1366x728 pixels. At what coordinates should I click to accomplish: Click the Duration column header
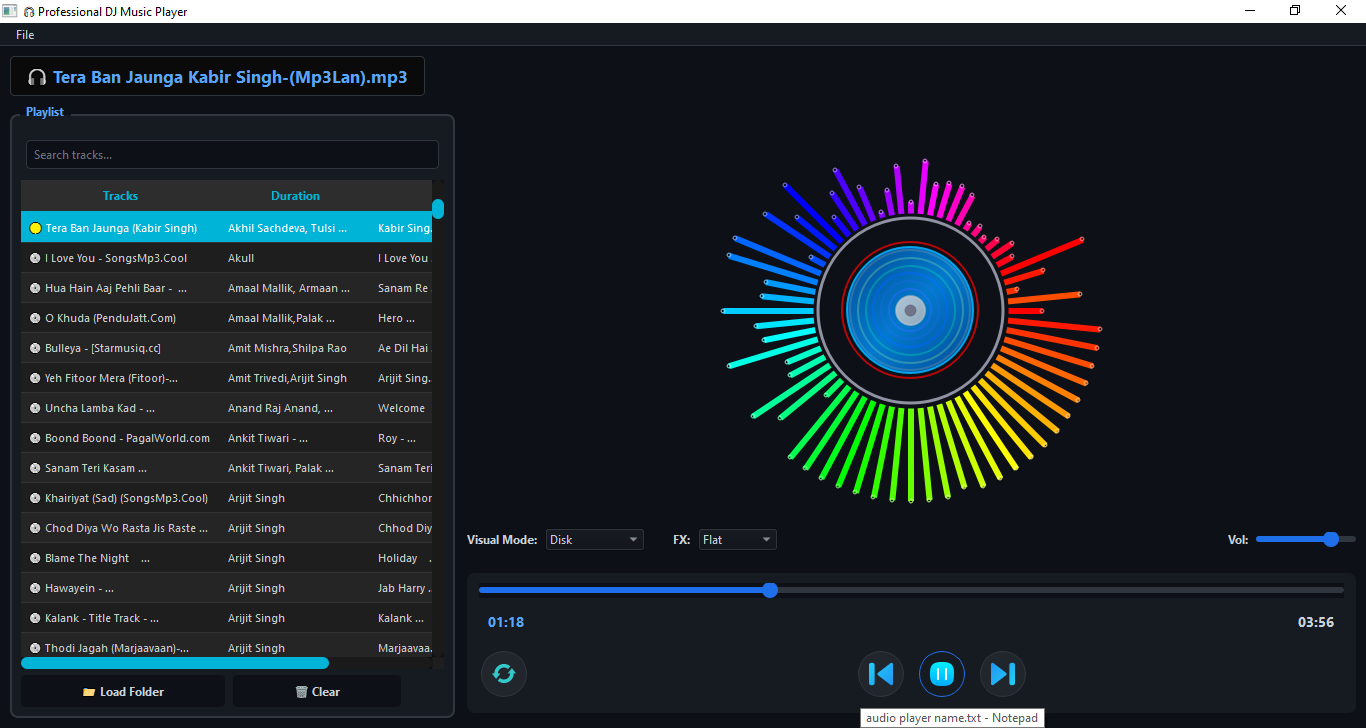click(x=295, y=196)
